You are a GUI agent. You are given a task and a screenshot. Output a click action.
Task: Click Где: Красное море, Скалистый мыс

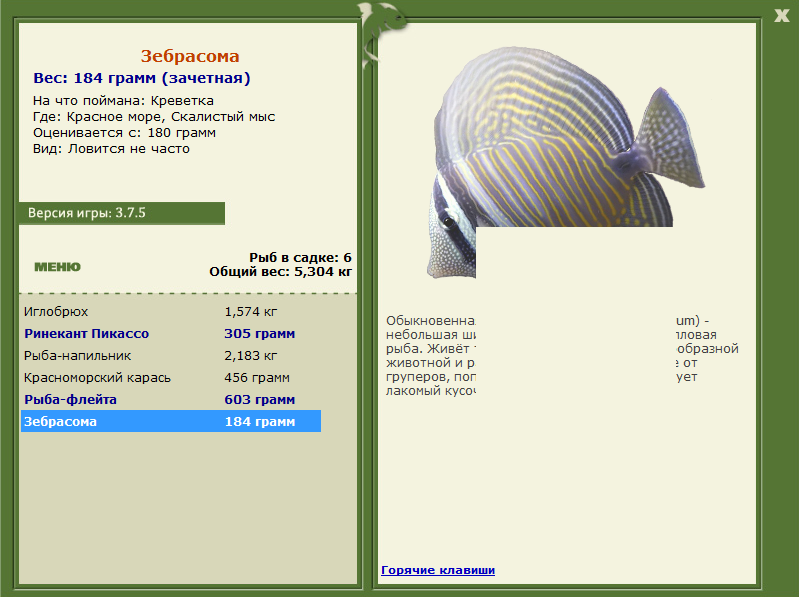(x=154, y=117)
